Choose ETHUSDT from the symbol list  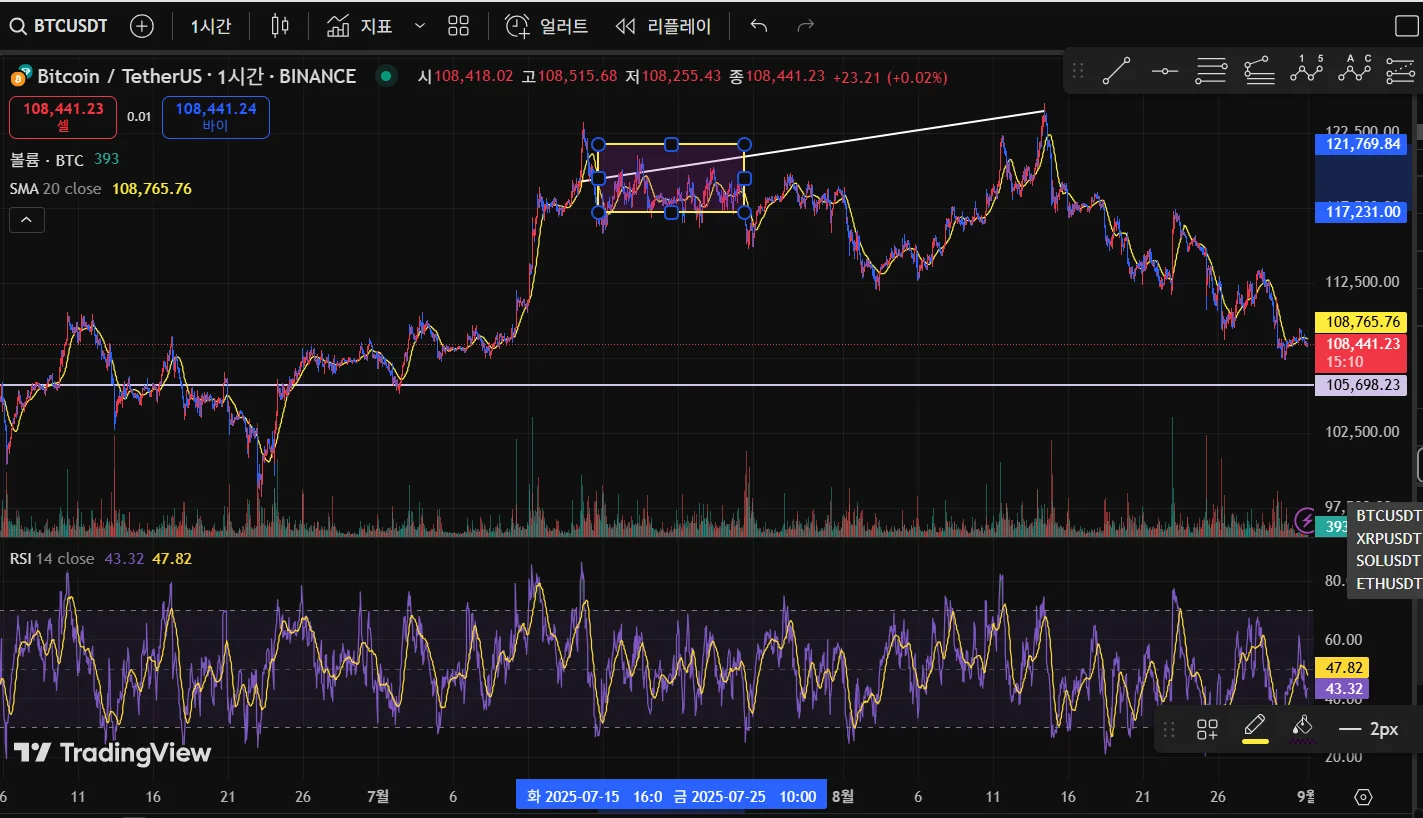[x=1388, y=584]
